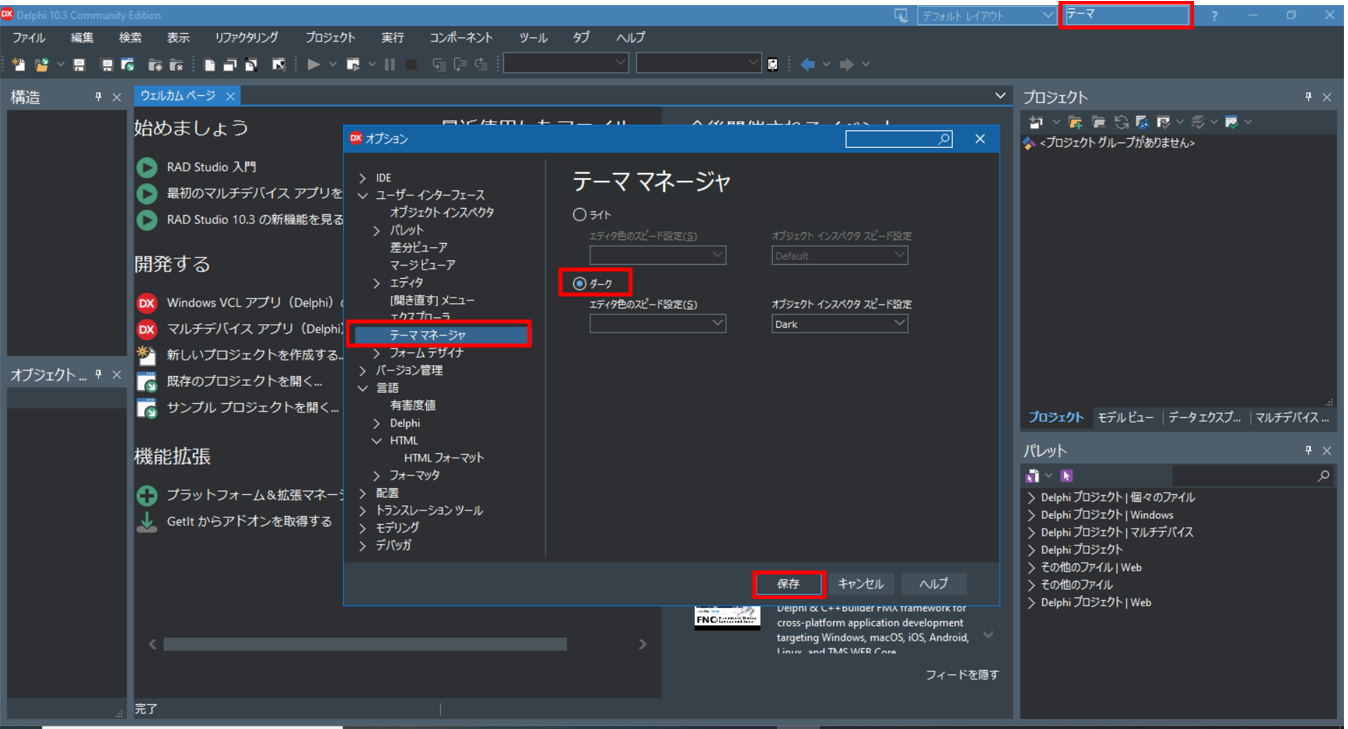Add a new folder in the Project panel
Screen dimensions: 1348x729
(x=1074, y=120)
